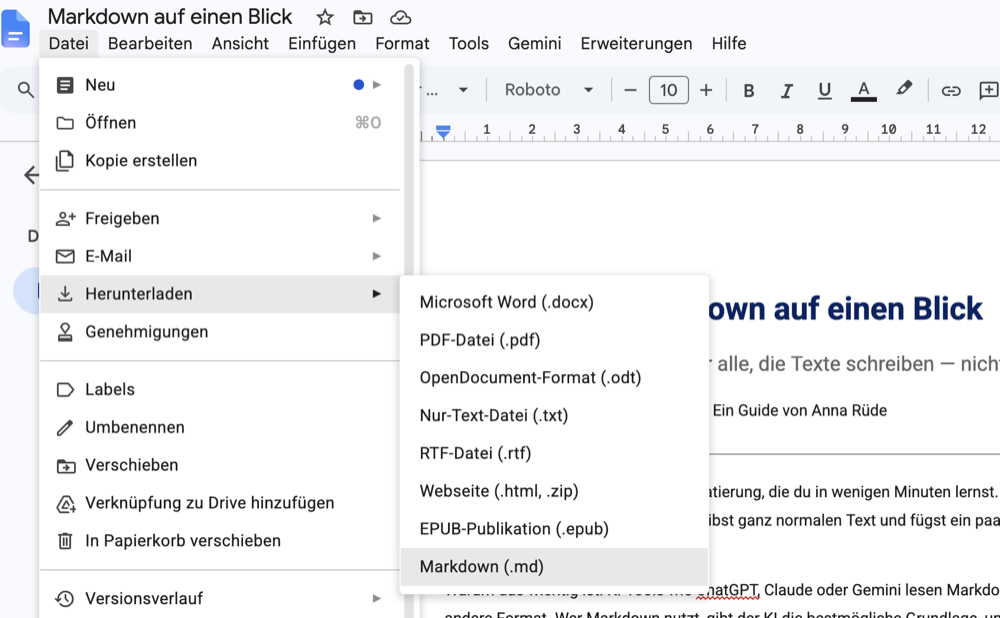Select Verknüpfung zu Drive hinzufügen
Screen dimensions: 1000x618
pyautogui.click(x=220, y=503)
